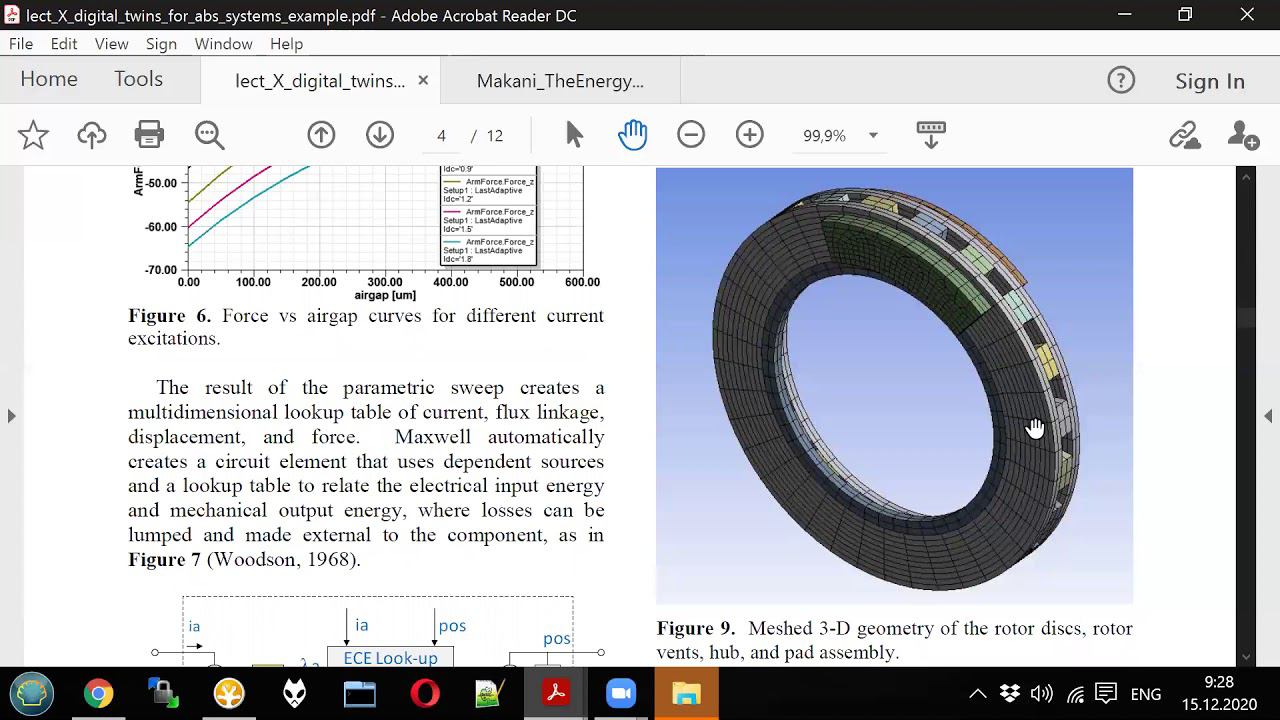Viewport: 1280px width, 720px height.
Task: Click the 99,9% zoom value
Action: [x=824, y=135]
